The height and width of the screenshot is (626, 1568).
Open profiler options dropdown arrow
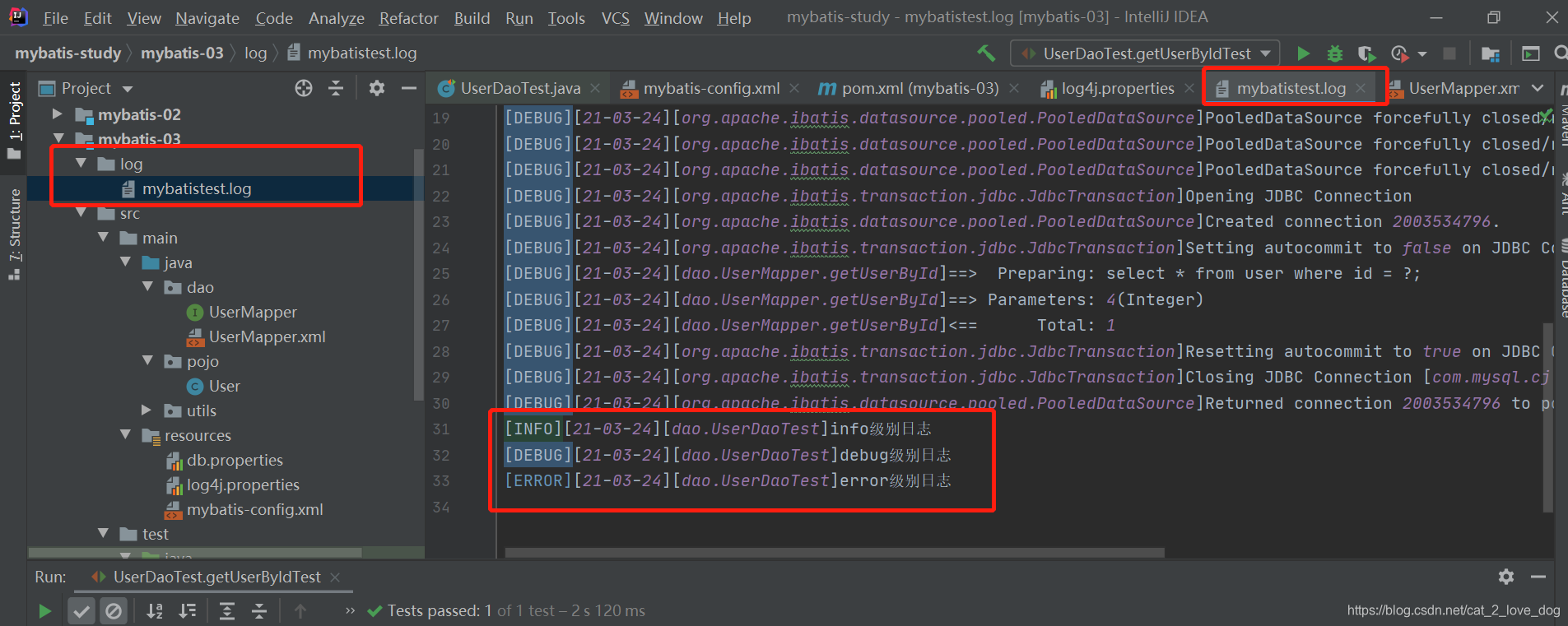[x=1422, y=54]
